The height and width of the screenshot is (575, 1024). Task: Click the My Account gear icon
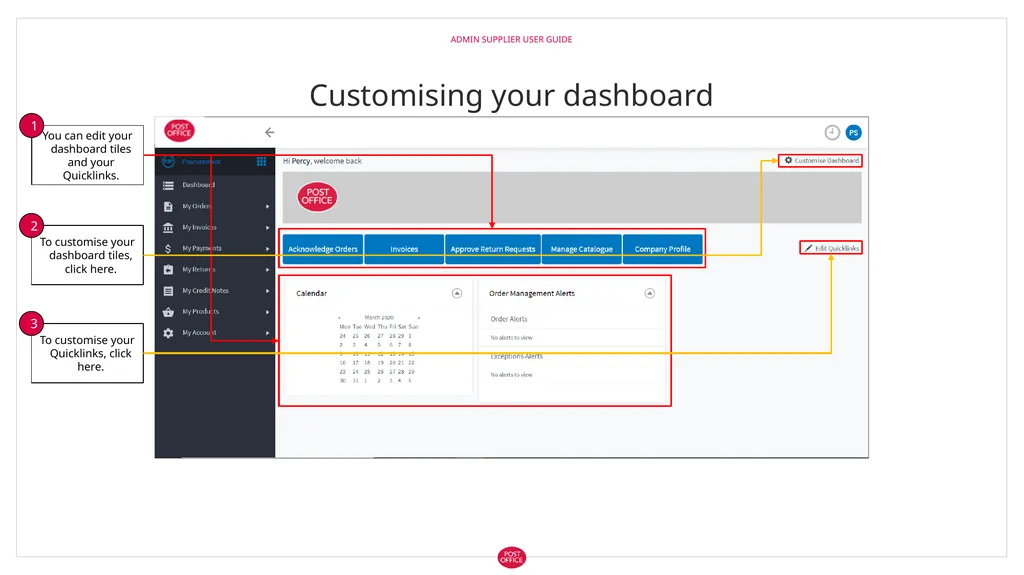tap(168, 333)
